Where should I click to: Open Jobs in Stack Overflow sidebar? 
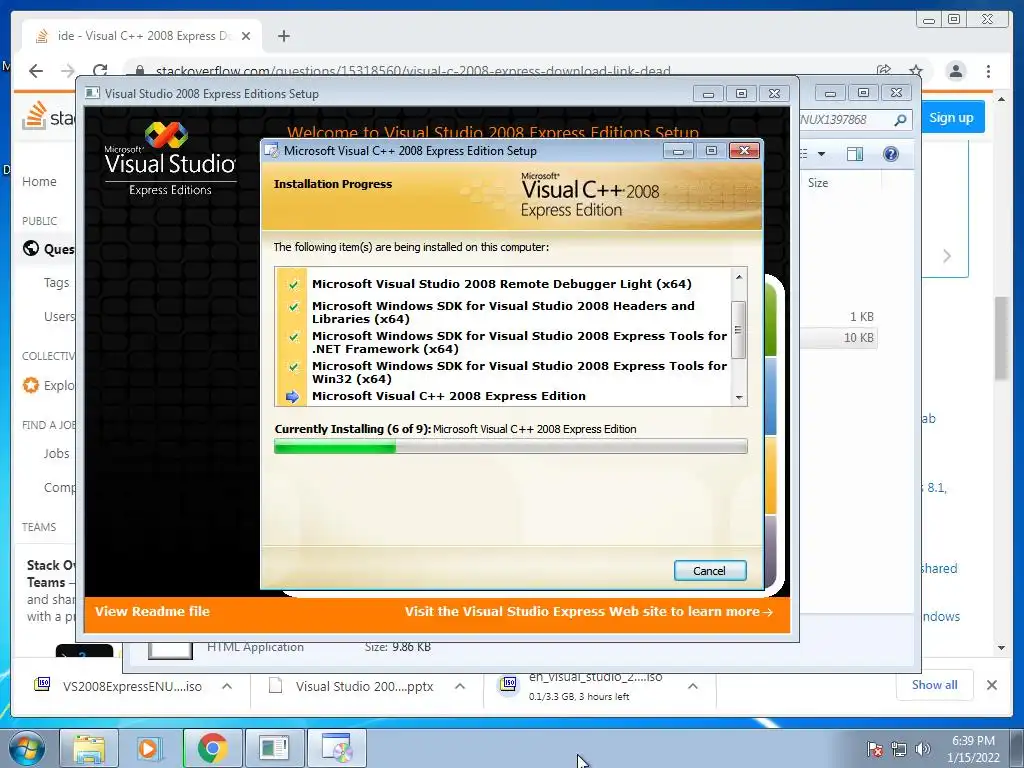tap(56, 453)
